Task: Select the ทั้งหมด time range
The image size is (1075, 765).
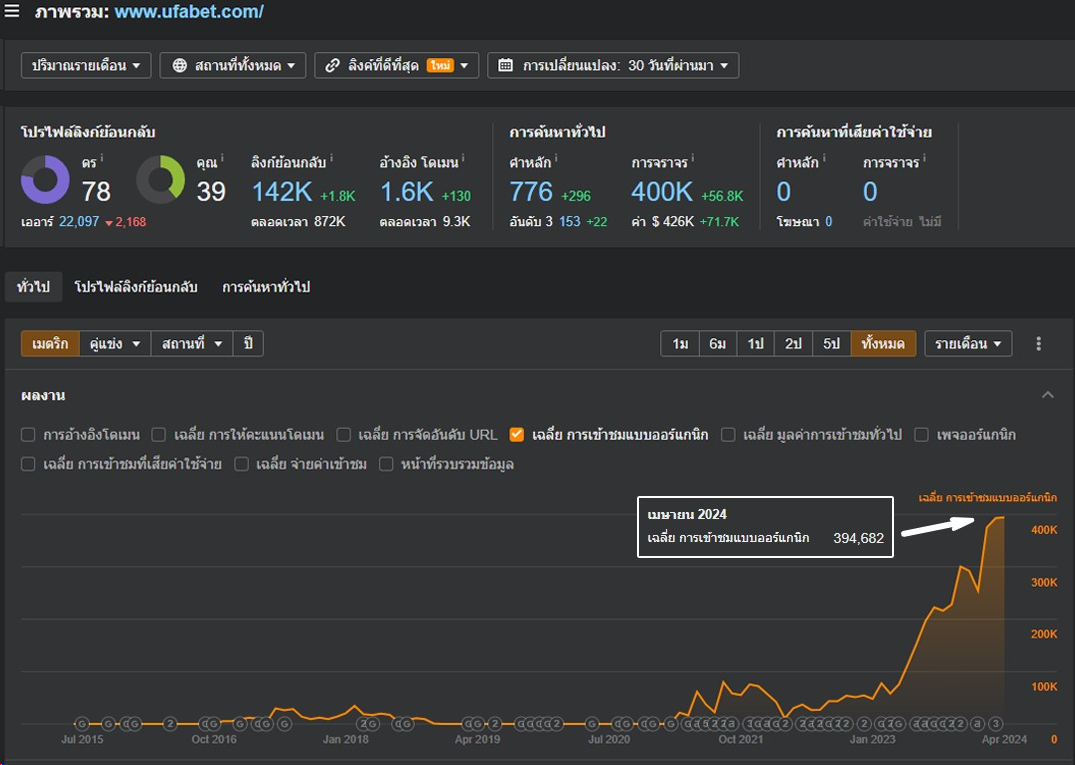Action: [883, 343]
